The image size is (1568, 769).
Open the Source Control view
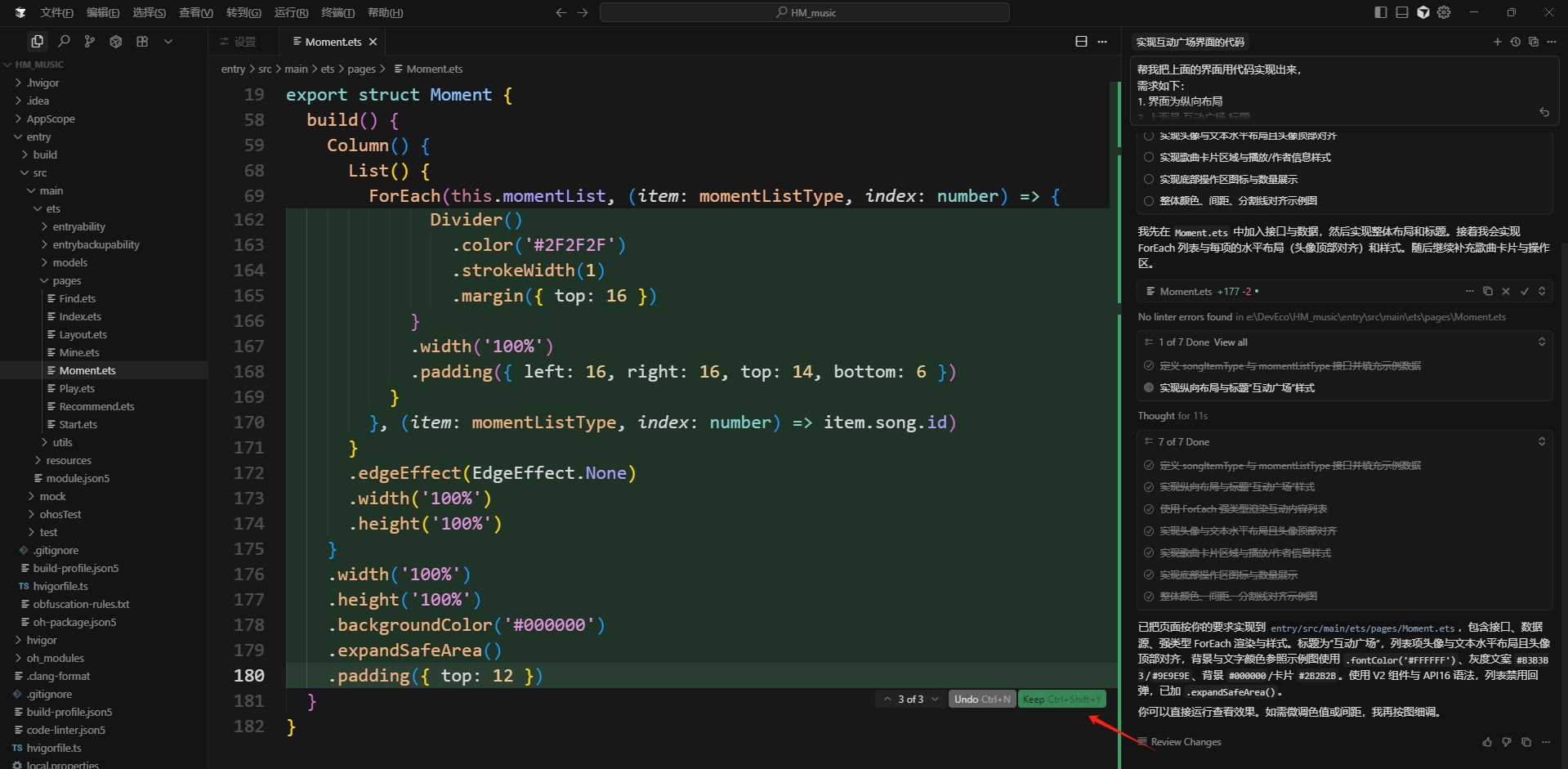pyautogui.click(x=90, y=42)
